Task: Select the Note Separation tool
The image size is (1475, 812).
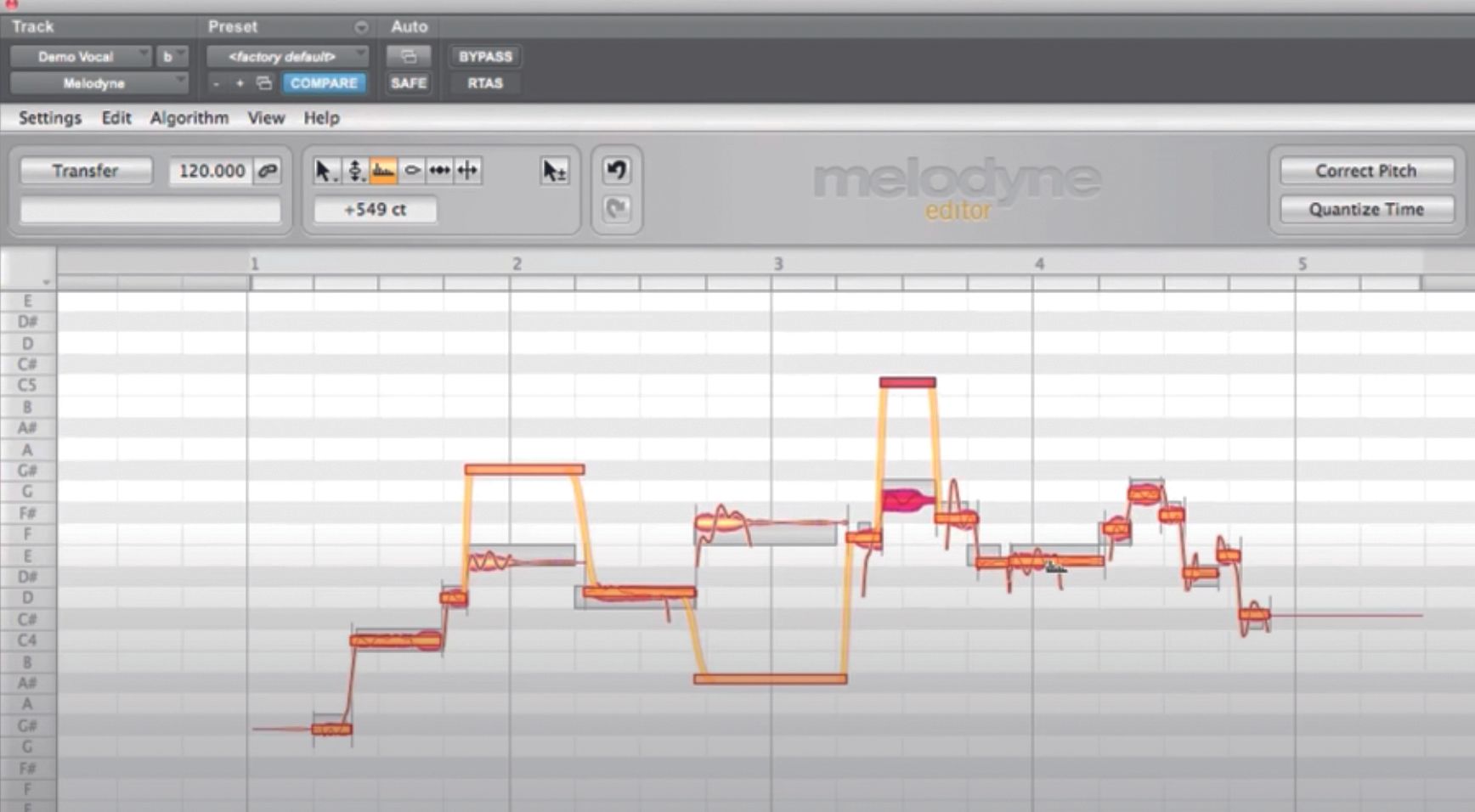Action: click(468, 171)
